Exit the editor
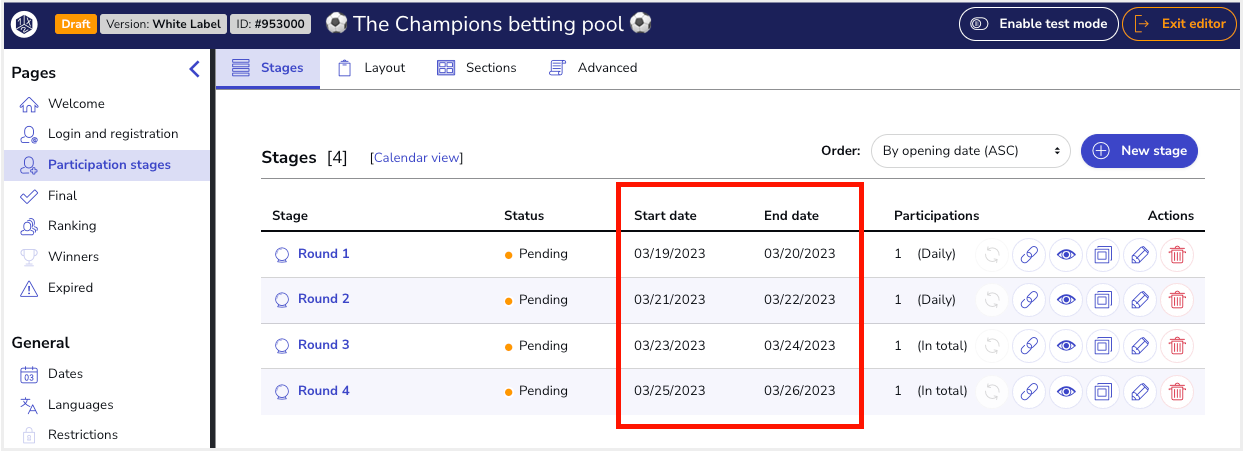 click(x=1180, y=24)
